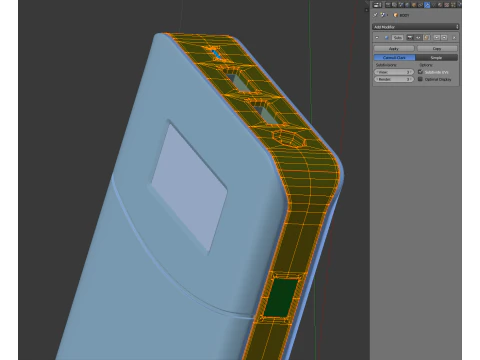The height and width of the screenshot is (360, 480).
Task: Decrease View subdivisions with left arrow
Action: (x=377, y=72)
